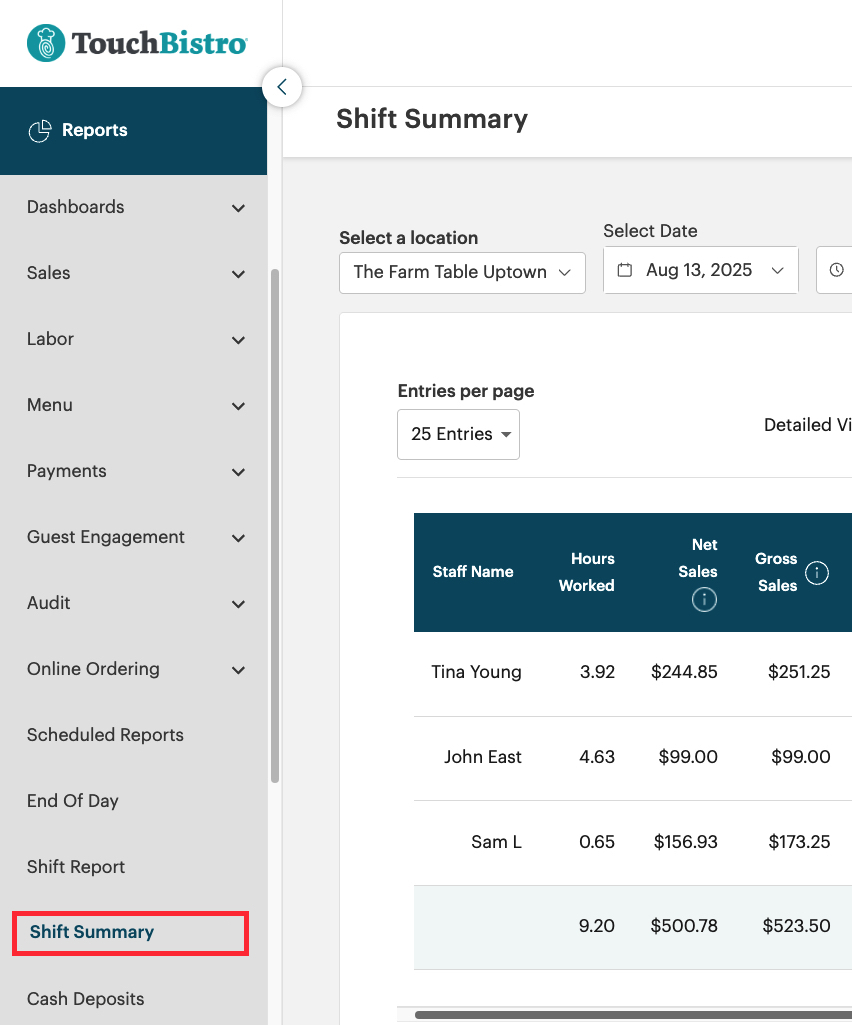Go to End Of Day report
This screenshot has height=1025, width=852.
click(x=73, y=801)
